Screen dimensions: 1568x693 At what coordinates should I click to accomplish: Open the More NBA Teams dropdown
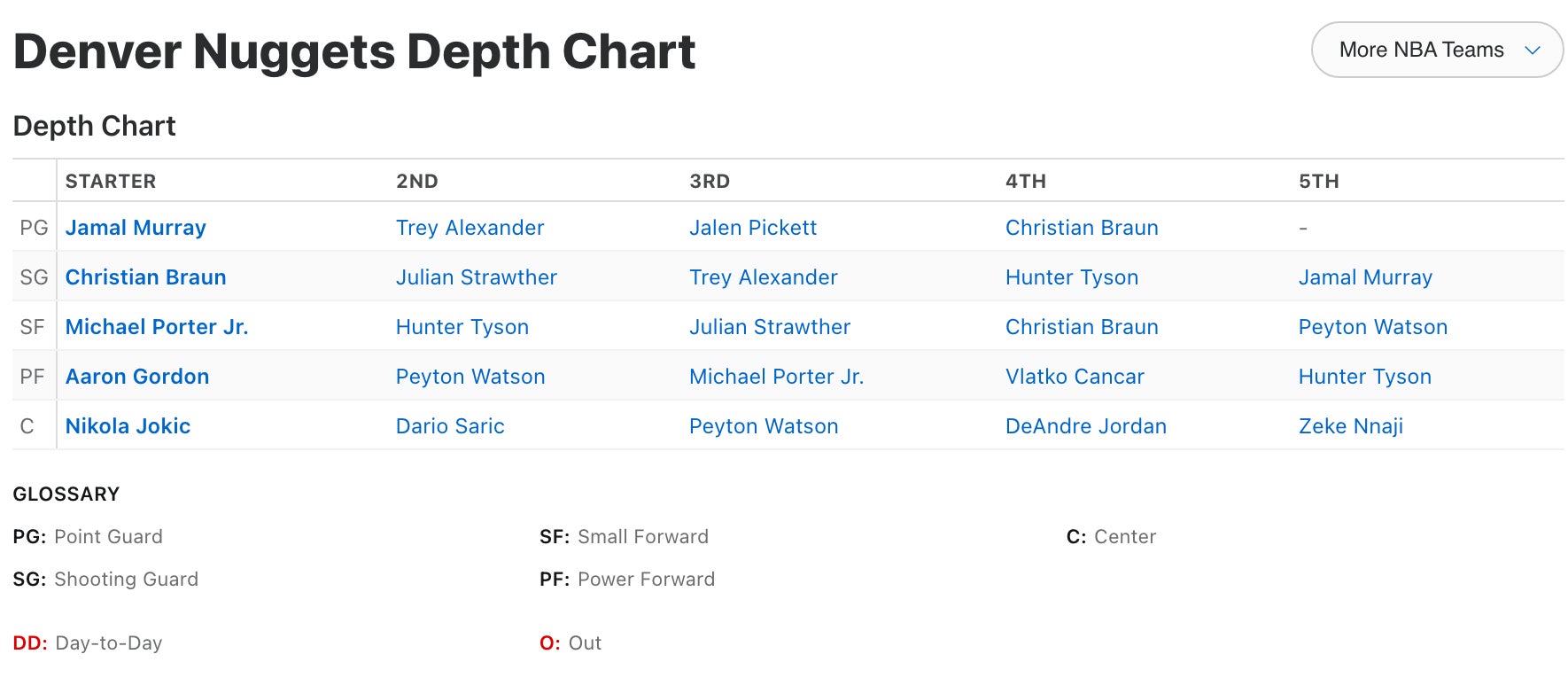[x=1421, y=51]
